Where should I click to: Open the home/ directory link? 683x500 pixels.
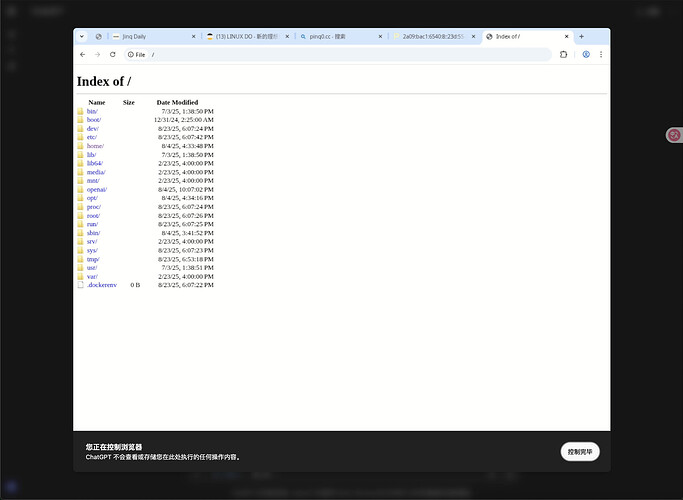point(95,146)
